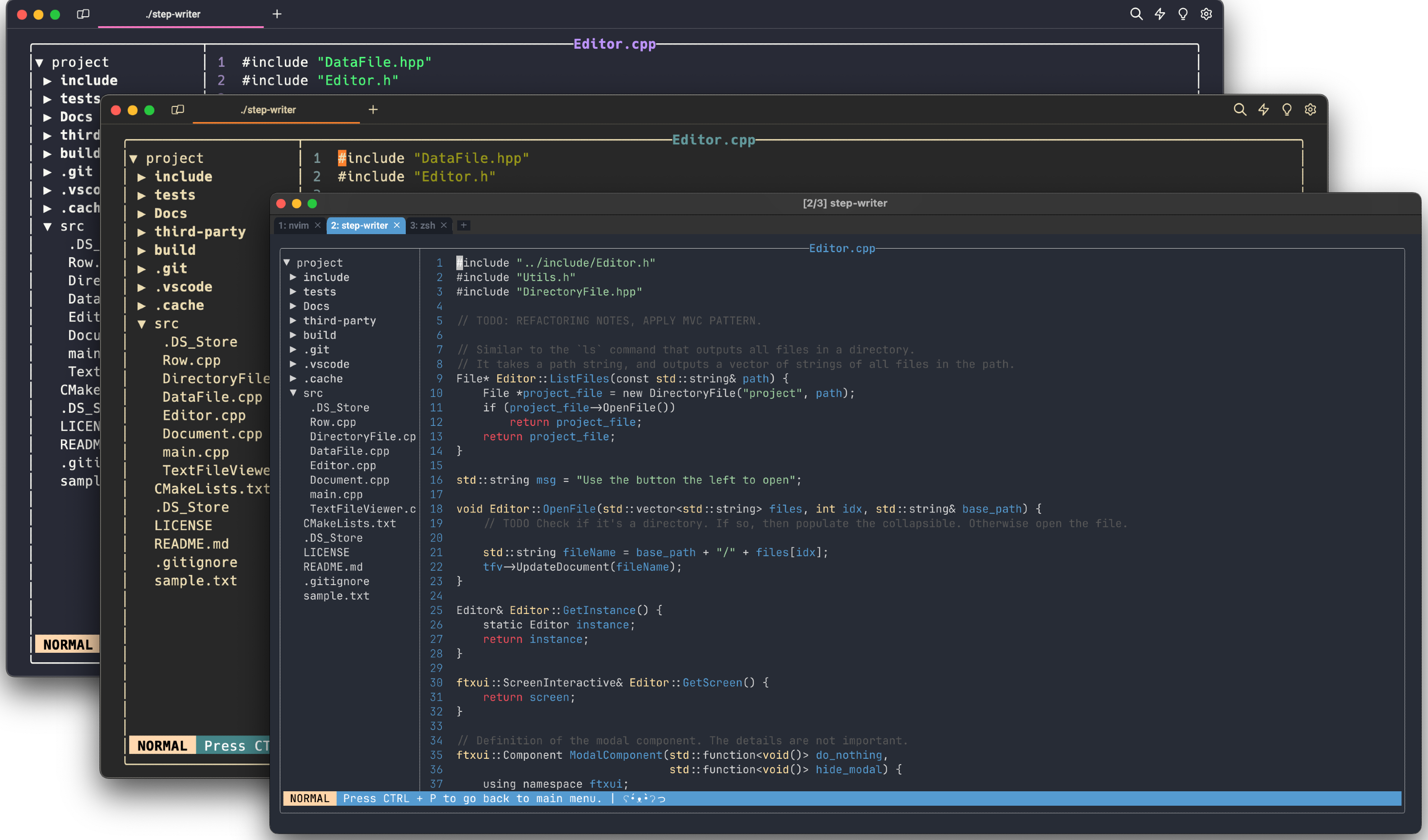1428x840 pixels.
Task: Collapse src folder in back window
Action: (47, 226)
